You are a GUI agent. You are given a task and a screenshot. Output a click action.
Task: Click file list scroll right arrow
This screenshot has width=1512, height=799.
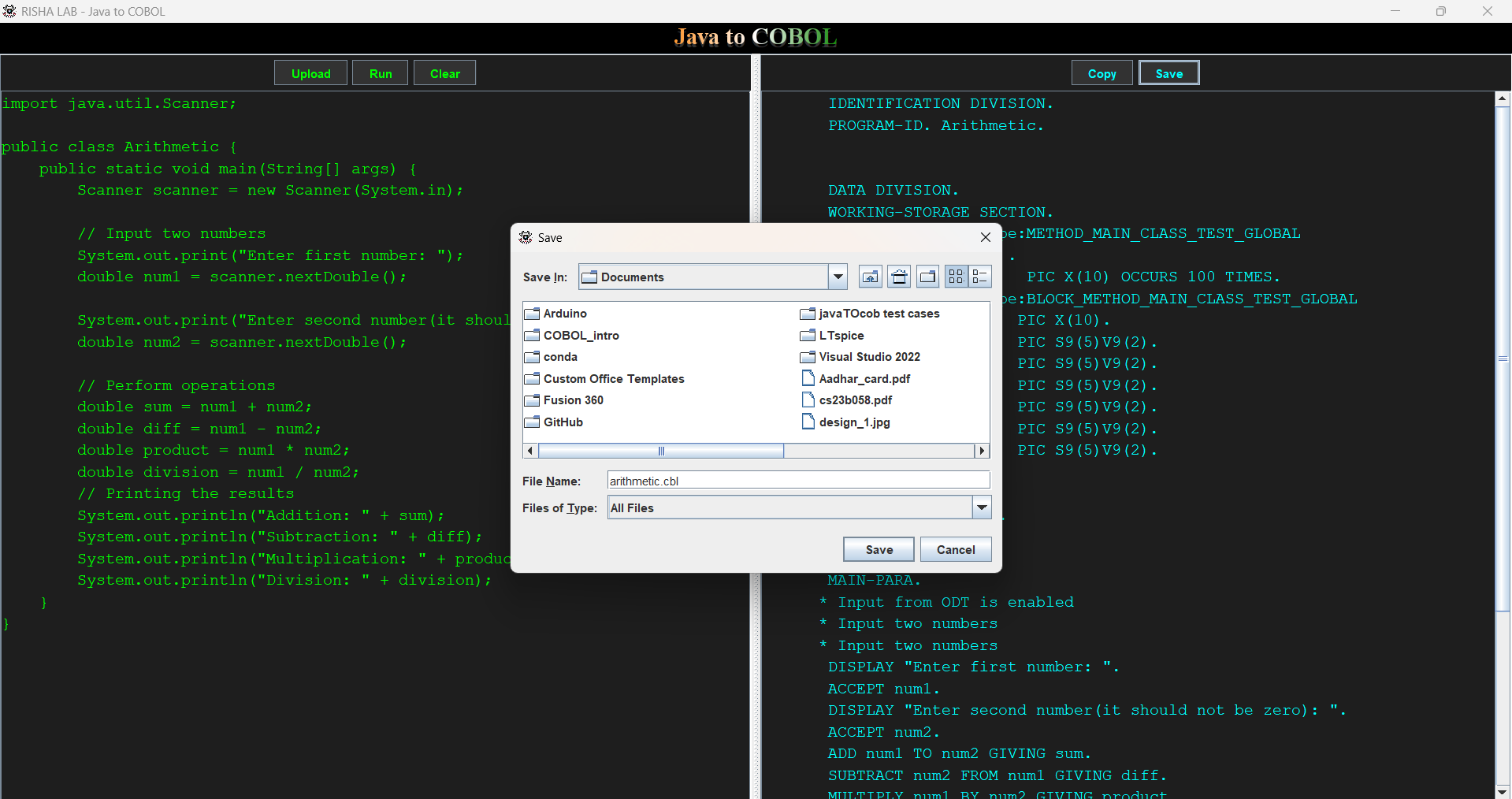(982, 451)
